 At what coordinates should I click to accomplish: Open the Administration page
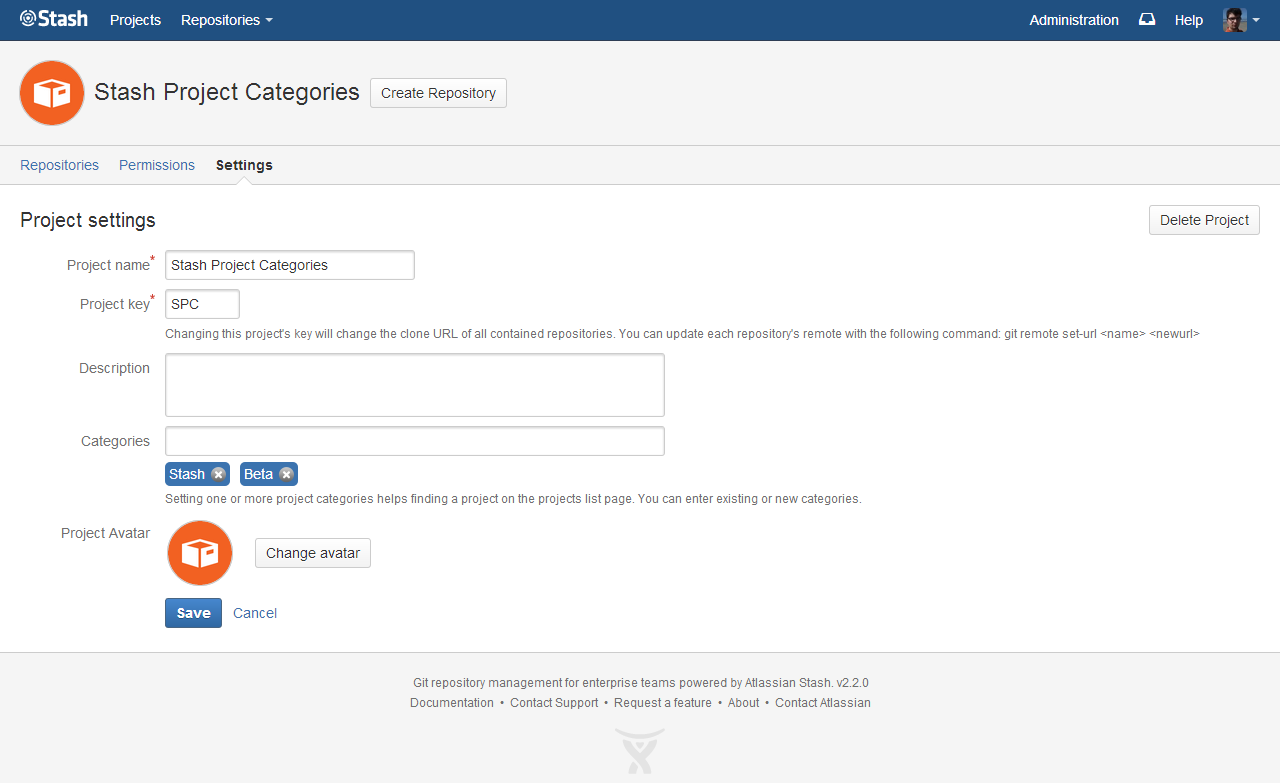click(x=1074, y=20)
